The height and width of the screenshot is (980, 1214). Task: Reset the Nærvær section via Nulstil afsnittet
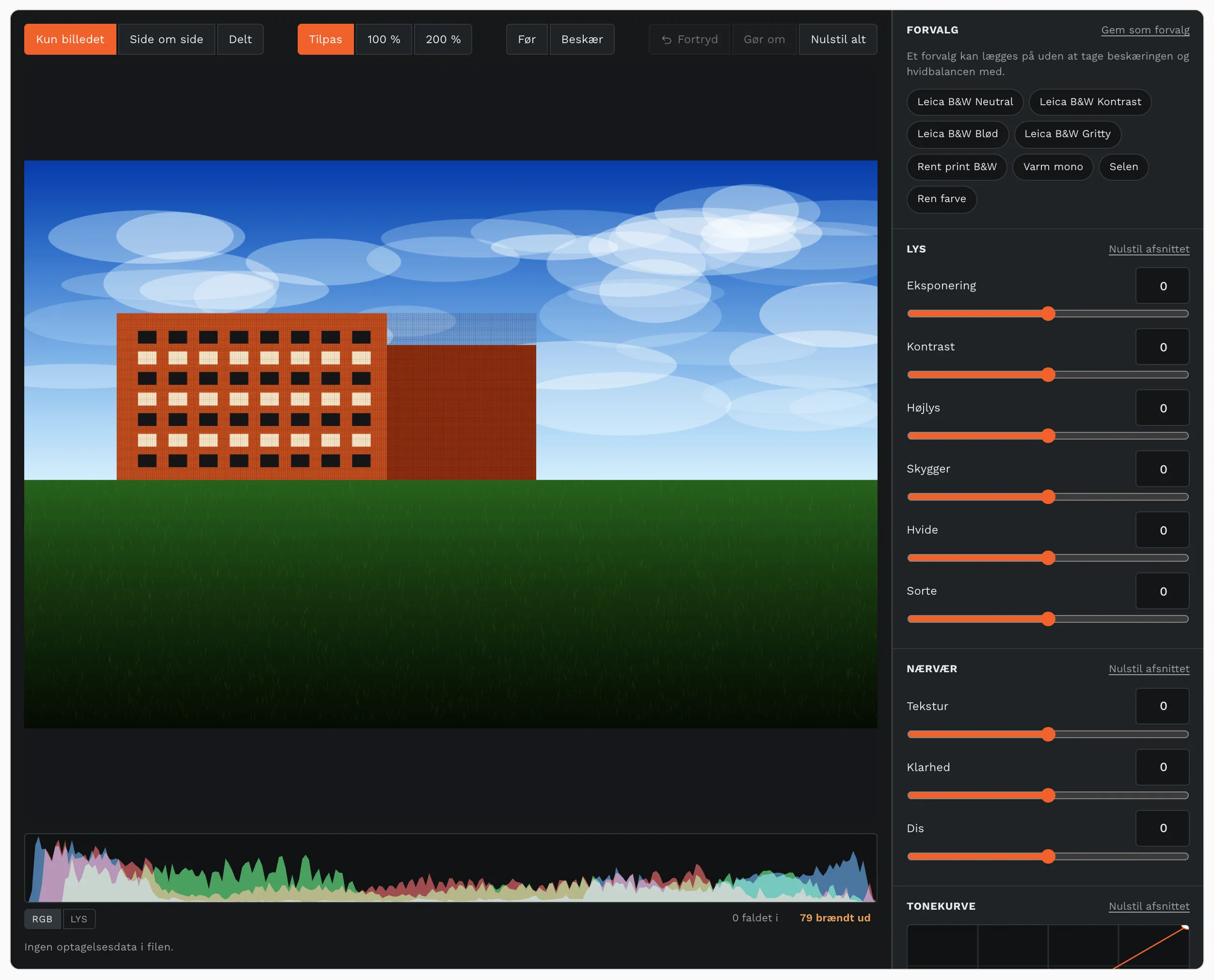point(1149,668)
